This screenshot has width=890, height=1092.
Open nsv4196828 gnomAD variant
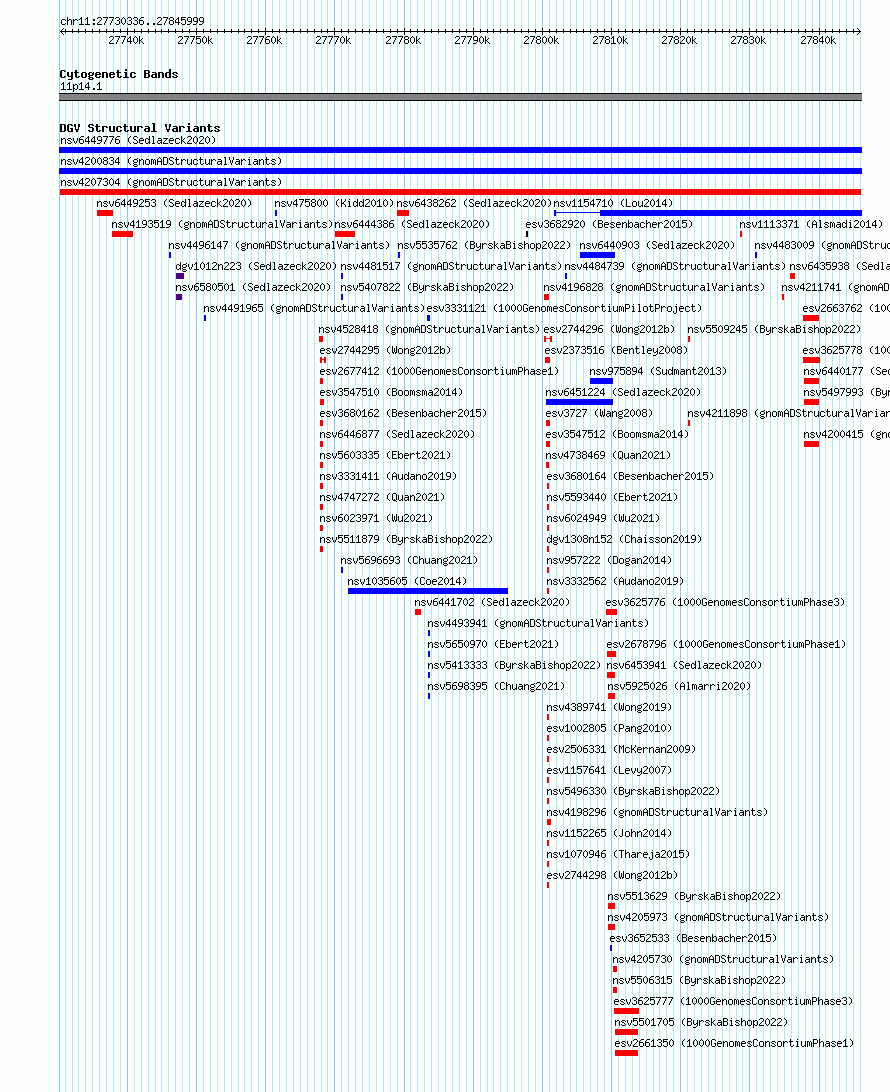pyautogui.click(x=655, y=286)
